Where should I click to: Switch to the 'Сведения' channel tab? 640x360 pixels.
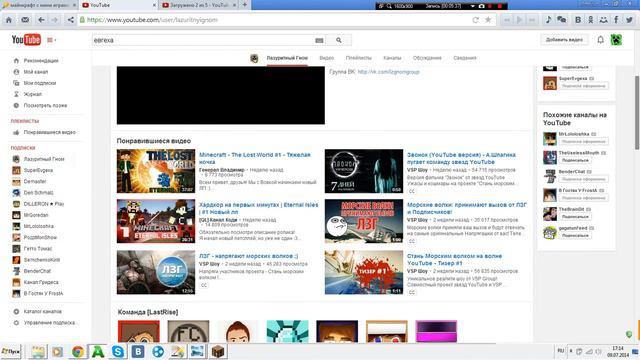(x=465, y=58)
